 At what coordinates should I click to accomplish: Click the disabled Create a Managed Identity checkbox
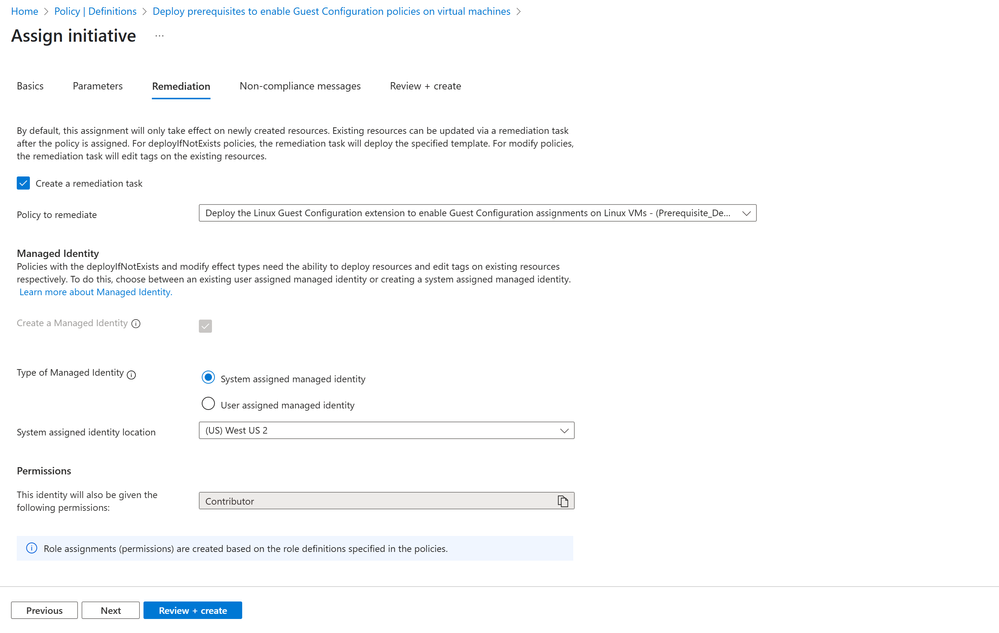[205, 326]
